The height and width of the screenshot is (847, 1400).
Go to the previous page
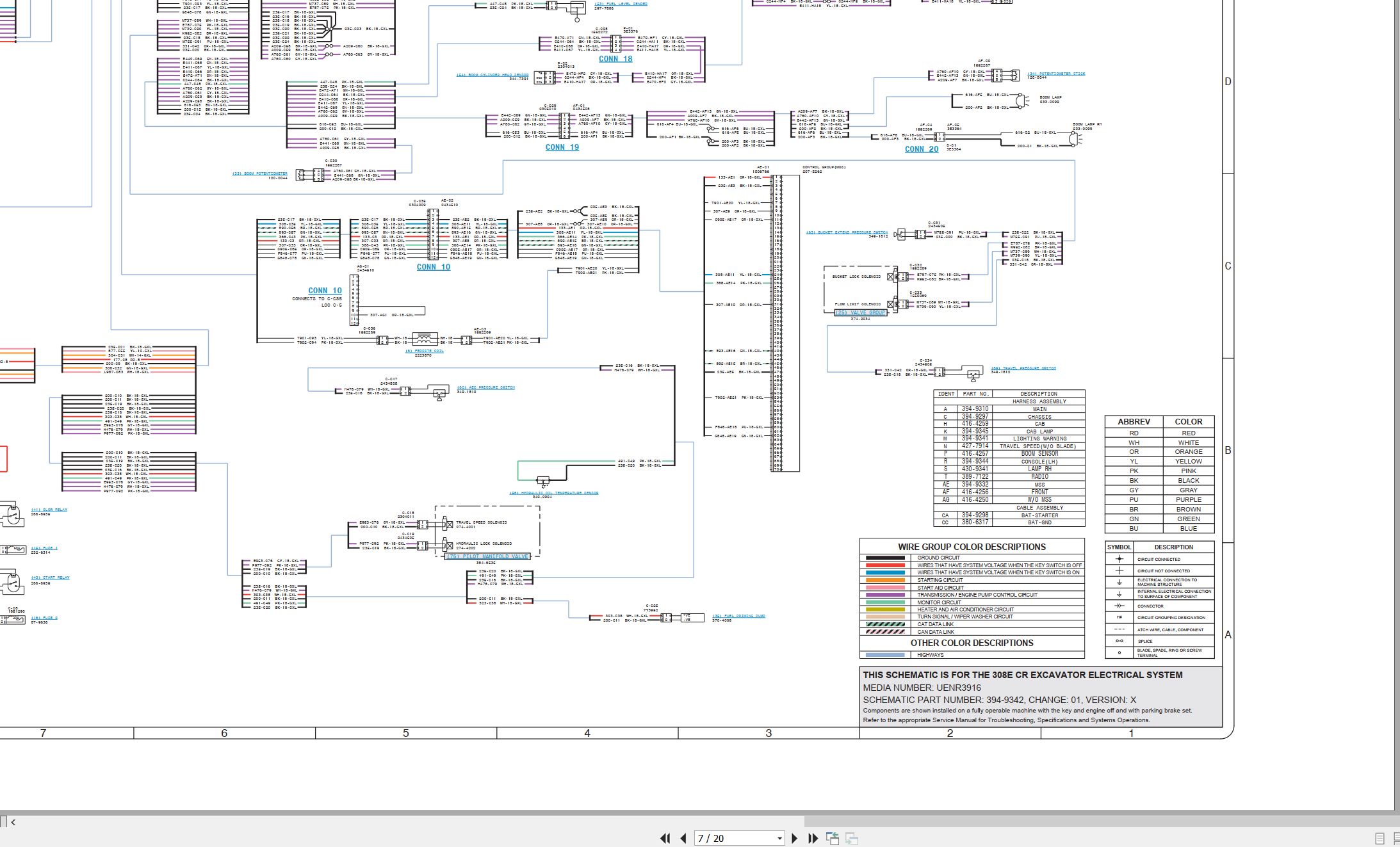coord(683,838)
